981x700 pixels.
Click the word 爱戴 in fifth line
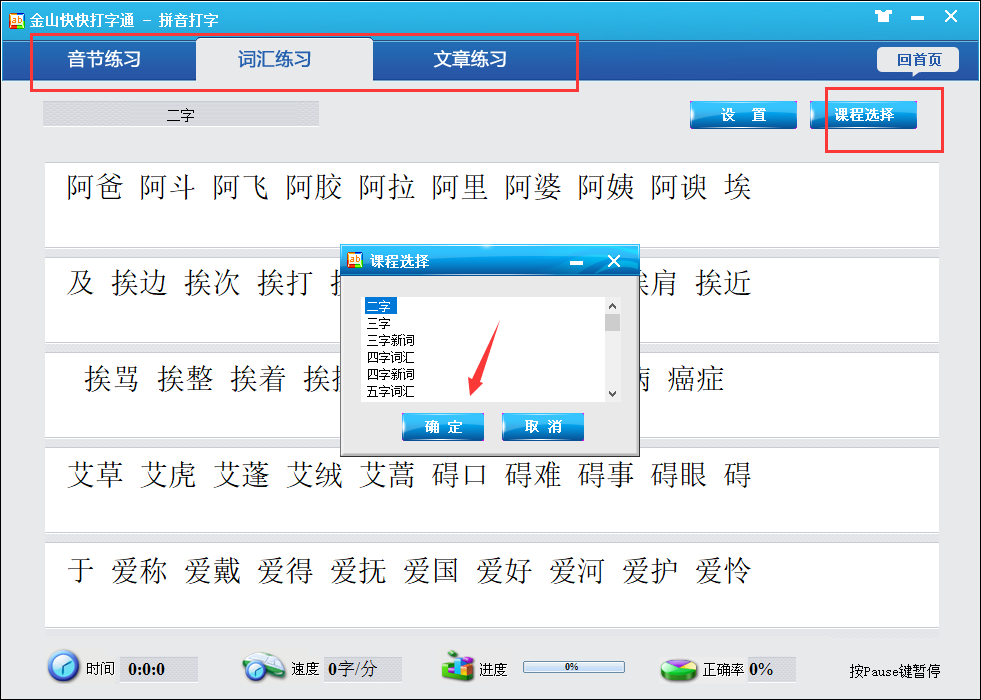(212, 571)
